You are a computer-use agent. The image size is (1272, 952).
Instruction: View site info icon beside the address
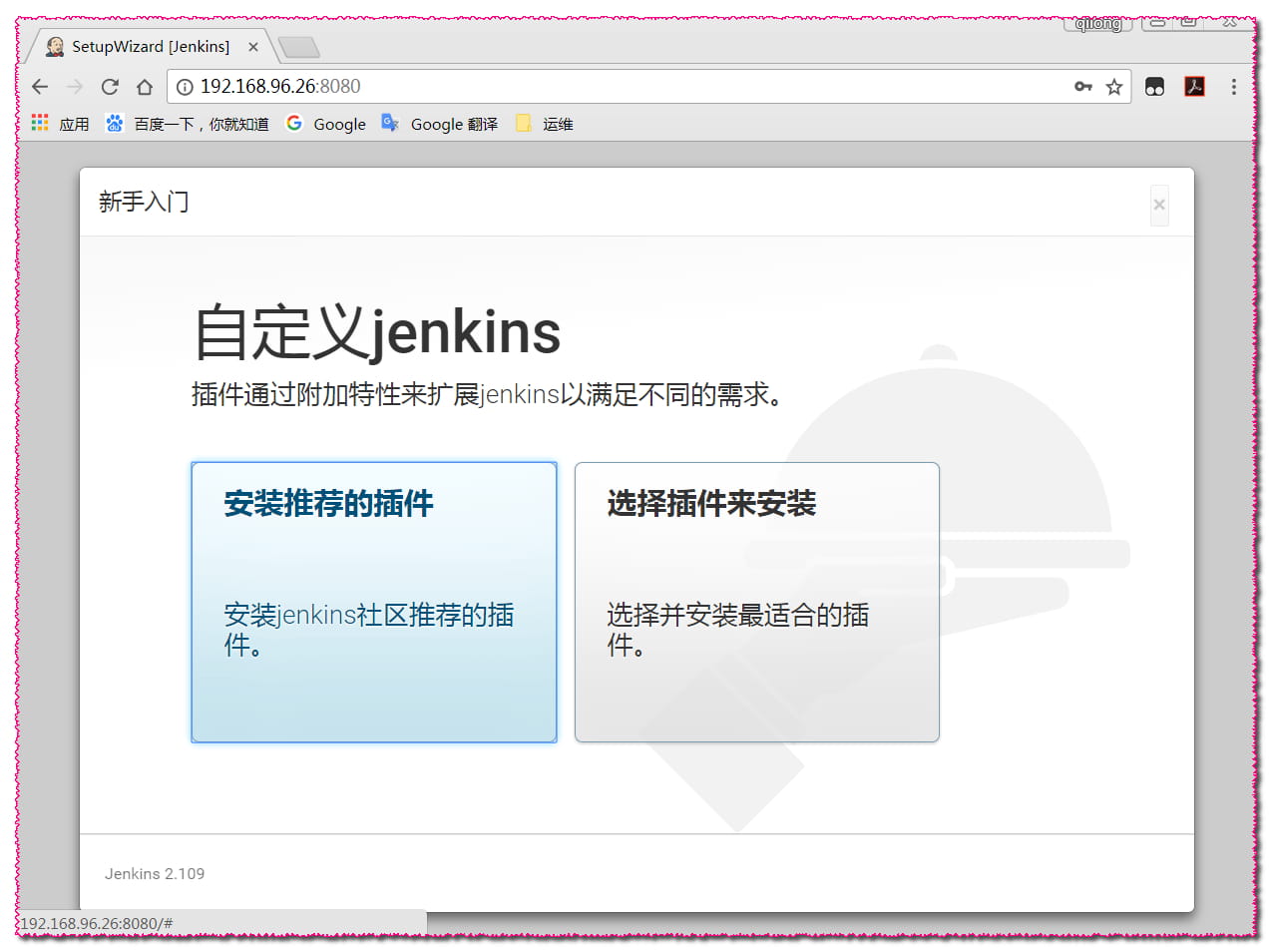(x=185, y=87)
